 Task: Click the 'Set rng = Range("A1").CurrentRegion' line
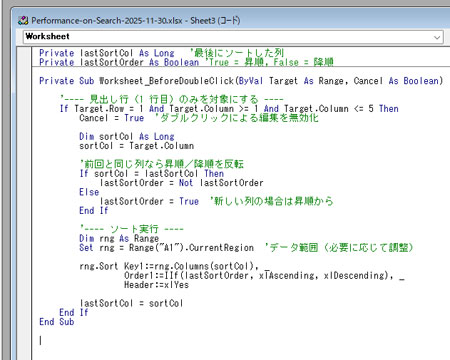[246, 248]
